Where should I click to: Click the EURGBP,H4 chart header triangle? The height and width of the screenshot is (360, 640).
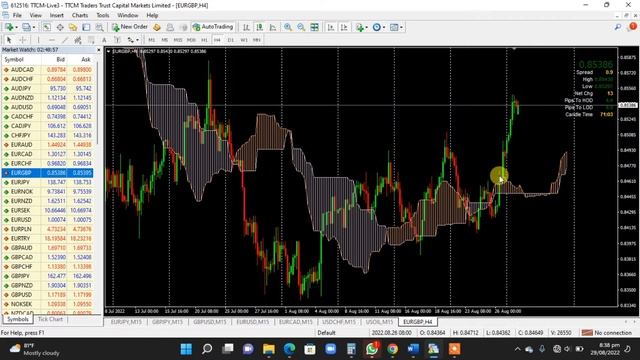pos(108,51)
